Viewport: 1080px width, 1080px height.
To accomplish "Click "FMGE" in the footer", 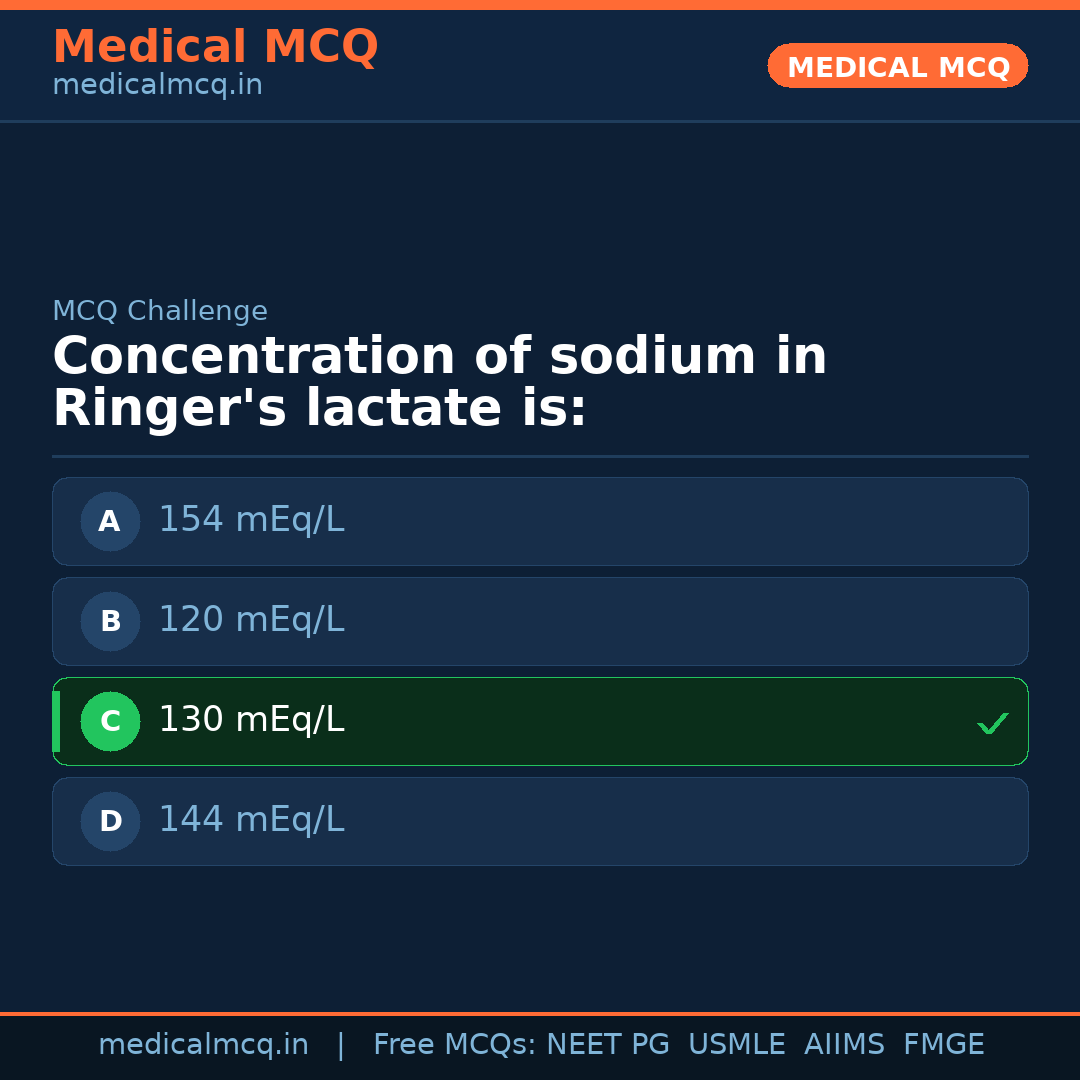I will [943, 1045].
